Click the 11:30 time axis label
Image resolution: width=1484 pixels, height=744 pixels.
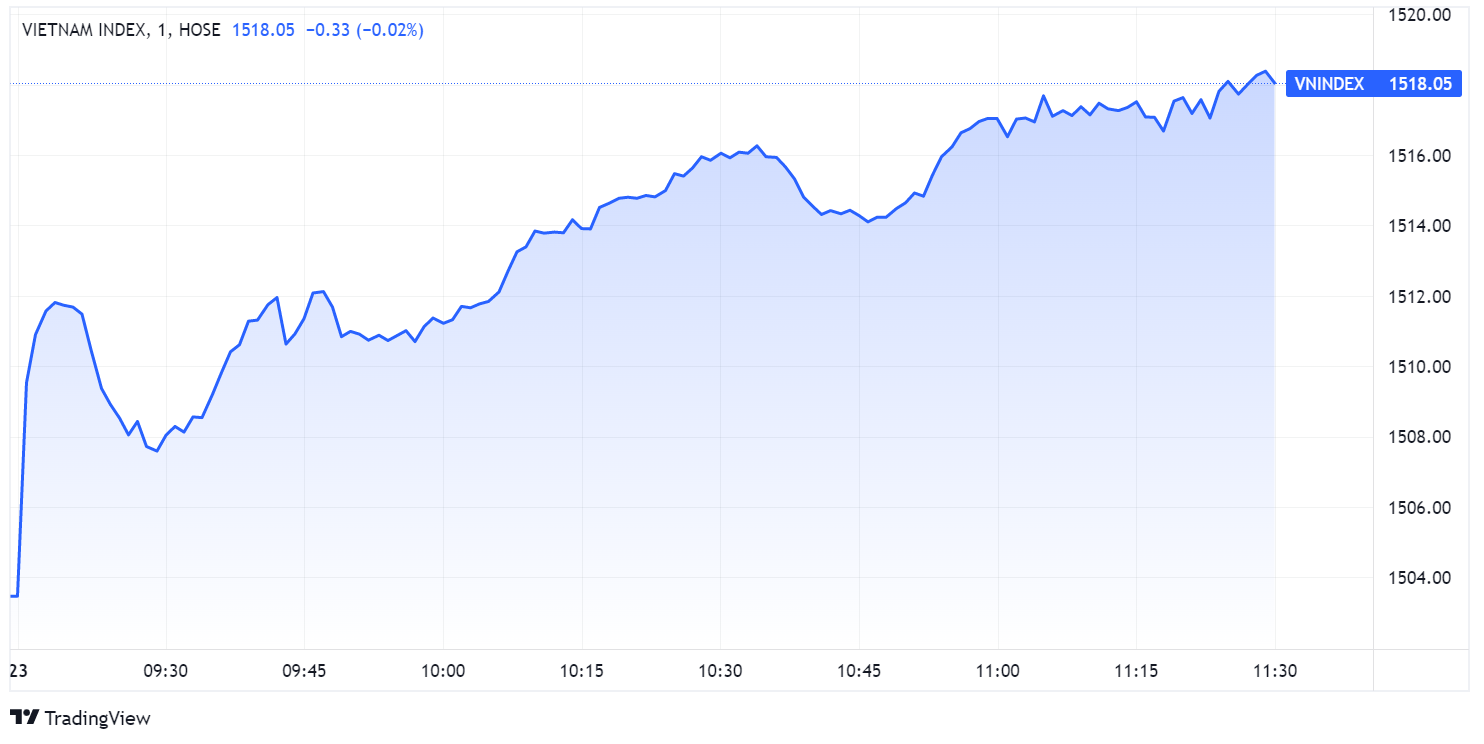(1274, 671)
